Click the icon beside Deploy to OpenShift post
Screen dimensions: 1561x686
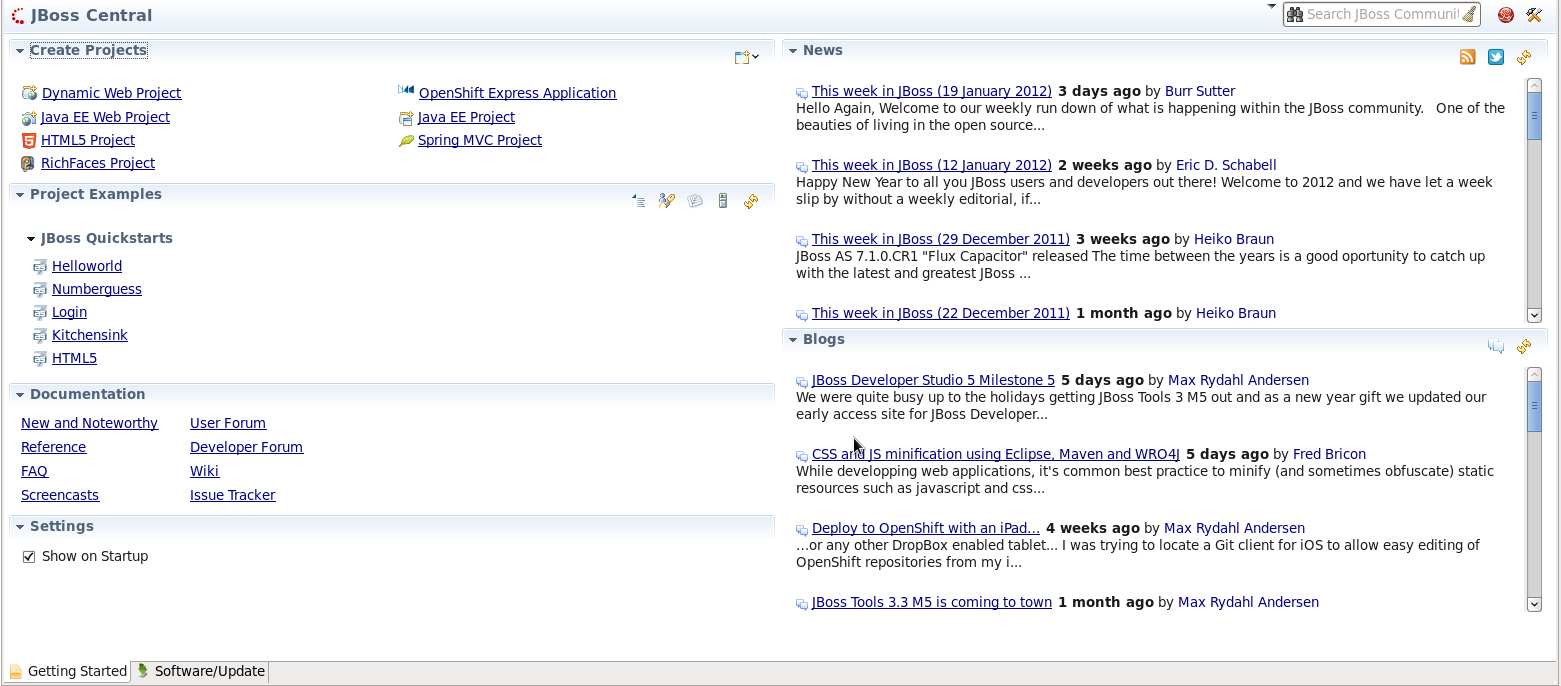pyautogui.click(x=802, y=530)
